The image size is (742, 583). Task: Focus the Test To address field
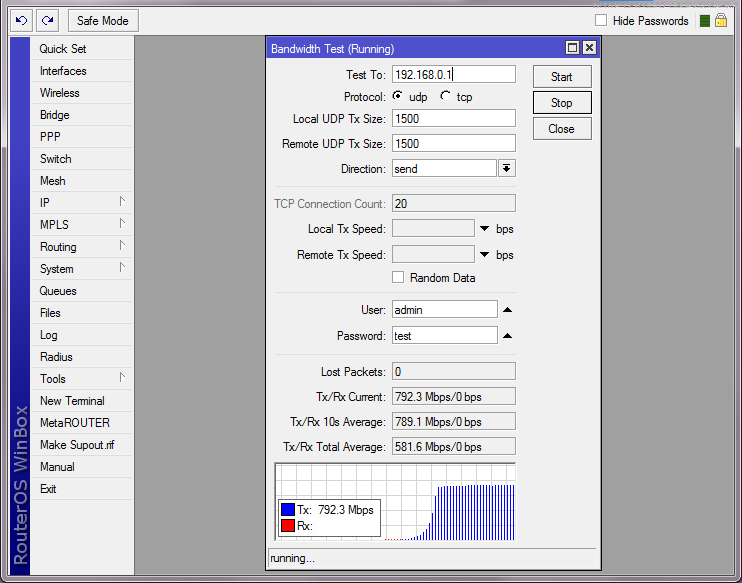453,74
